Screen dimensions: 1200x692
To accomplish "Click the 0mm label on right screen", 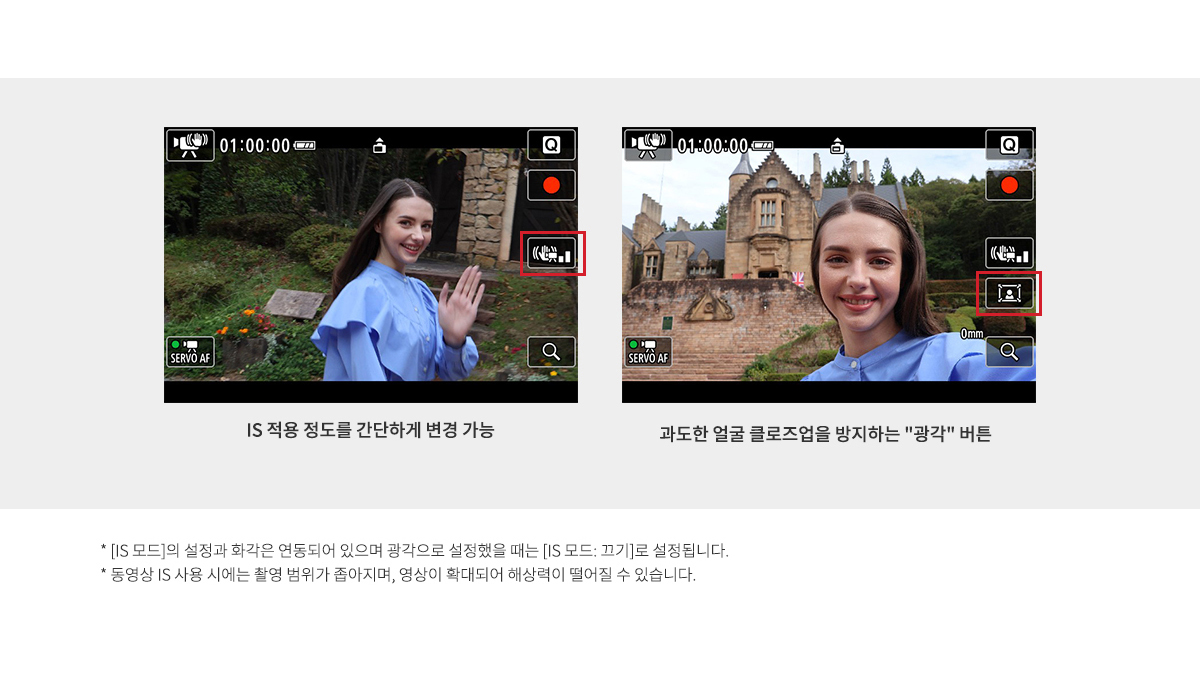I will (972, 333).
